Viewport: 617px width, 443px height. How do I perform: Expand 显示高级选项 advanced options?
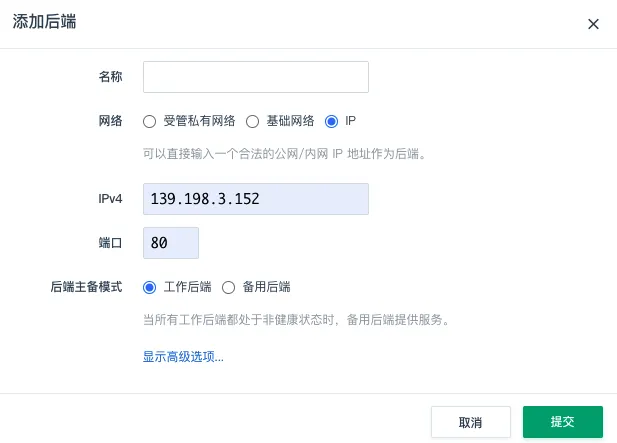tap(183, 356)
